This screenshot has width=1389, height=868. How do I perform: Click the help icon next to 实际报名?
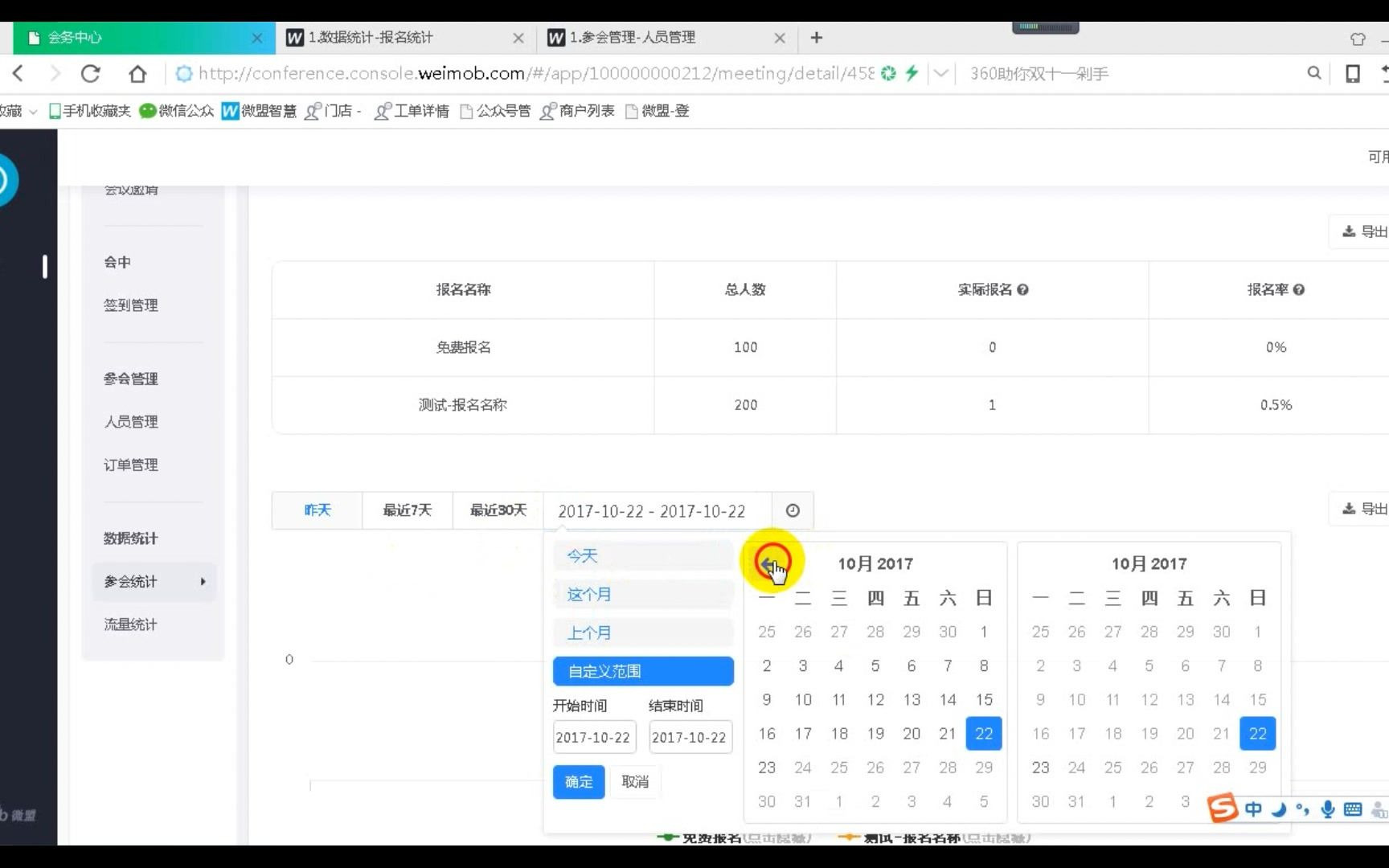pos(1022,289)
